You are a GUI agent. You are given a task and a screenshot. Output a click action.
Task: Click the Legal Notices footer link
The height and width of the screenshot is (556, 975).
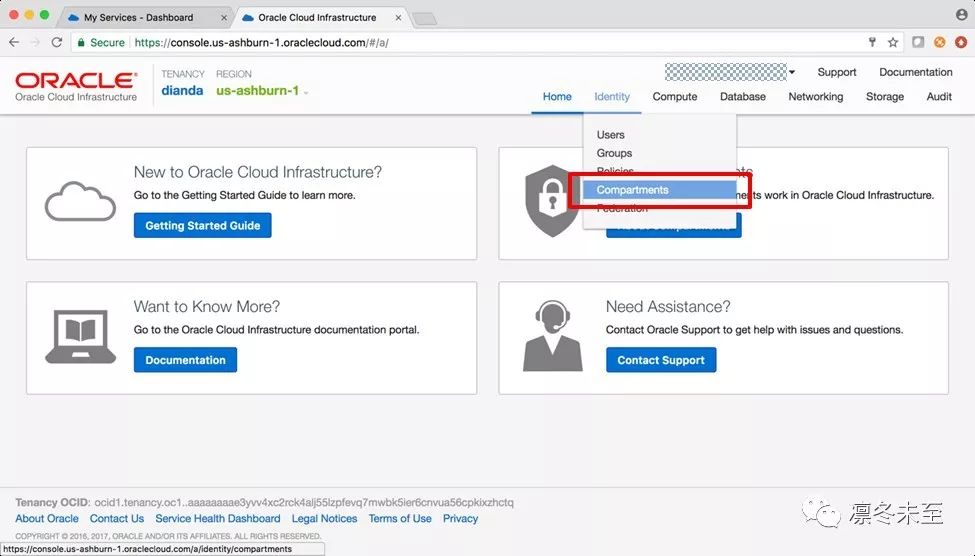(324, 519)
